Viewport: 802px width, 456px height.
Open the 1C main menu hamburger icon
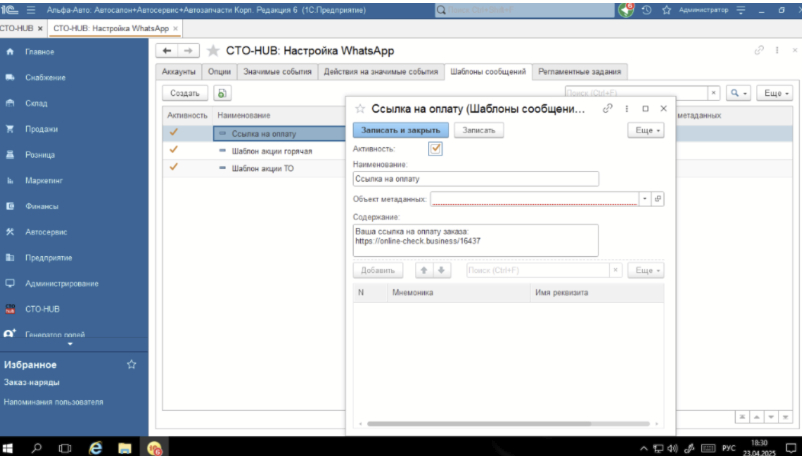click(x=31, y=10)
